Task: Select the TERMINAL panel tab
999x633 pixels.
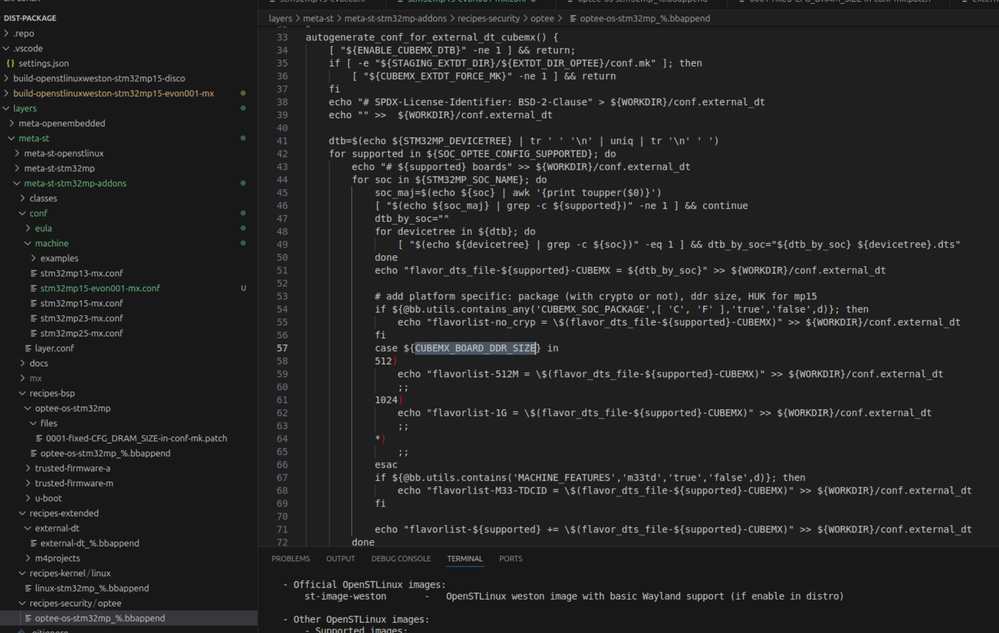Action: (x=464, y=558)
